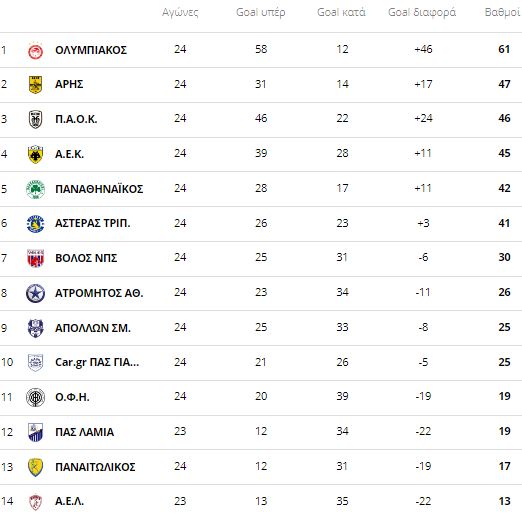Image resolution: width=522 pixels, height=513 pixels.
Task: Open the ΟΛΥΜΠΙΑΚΟΣ team name link
Action: click(x=91, y=50)
